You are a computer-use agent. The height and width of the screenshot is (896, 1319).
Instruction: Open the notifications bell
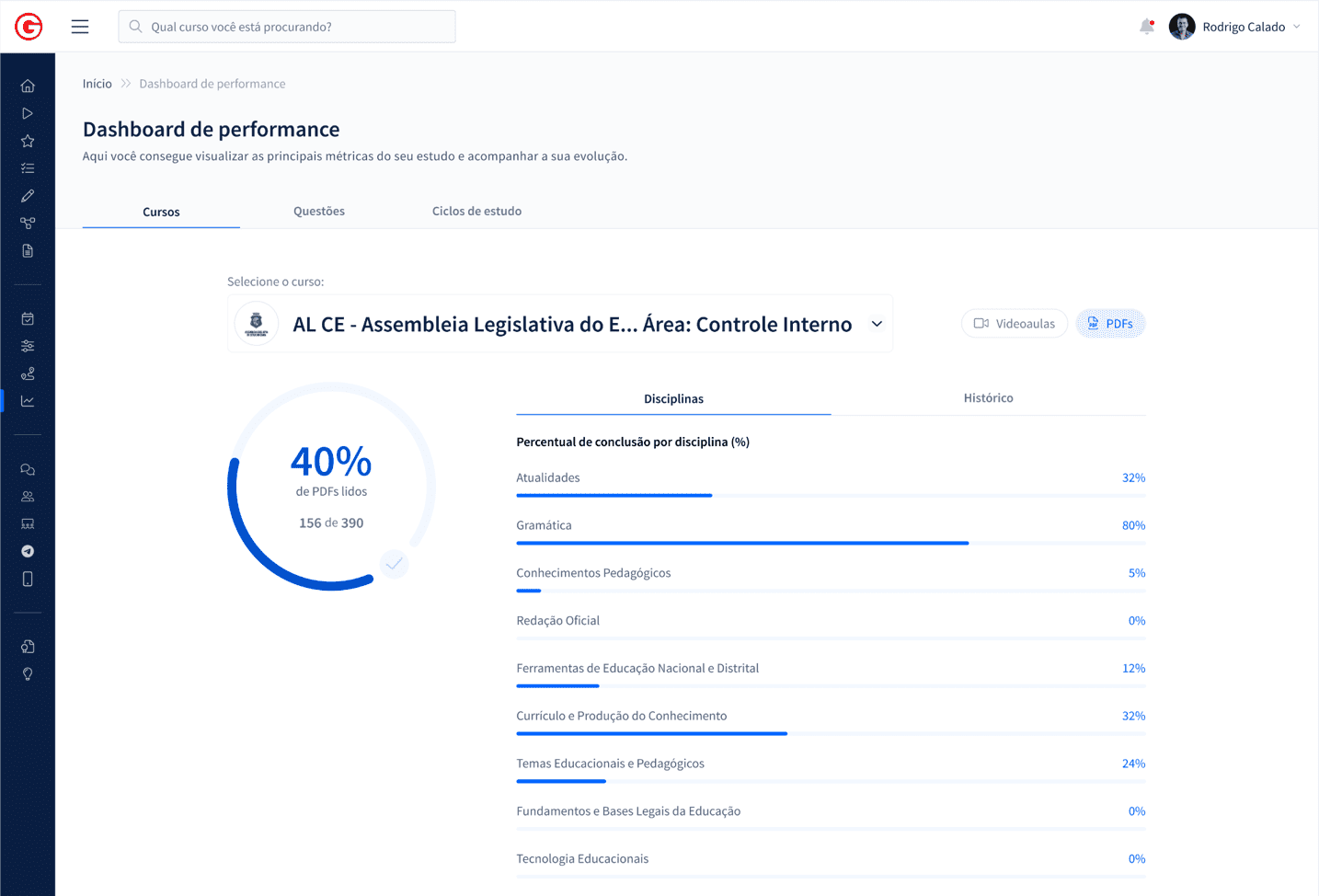click(x=1146, y=27)
